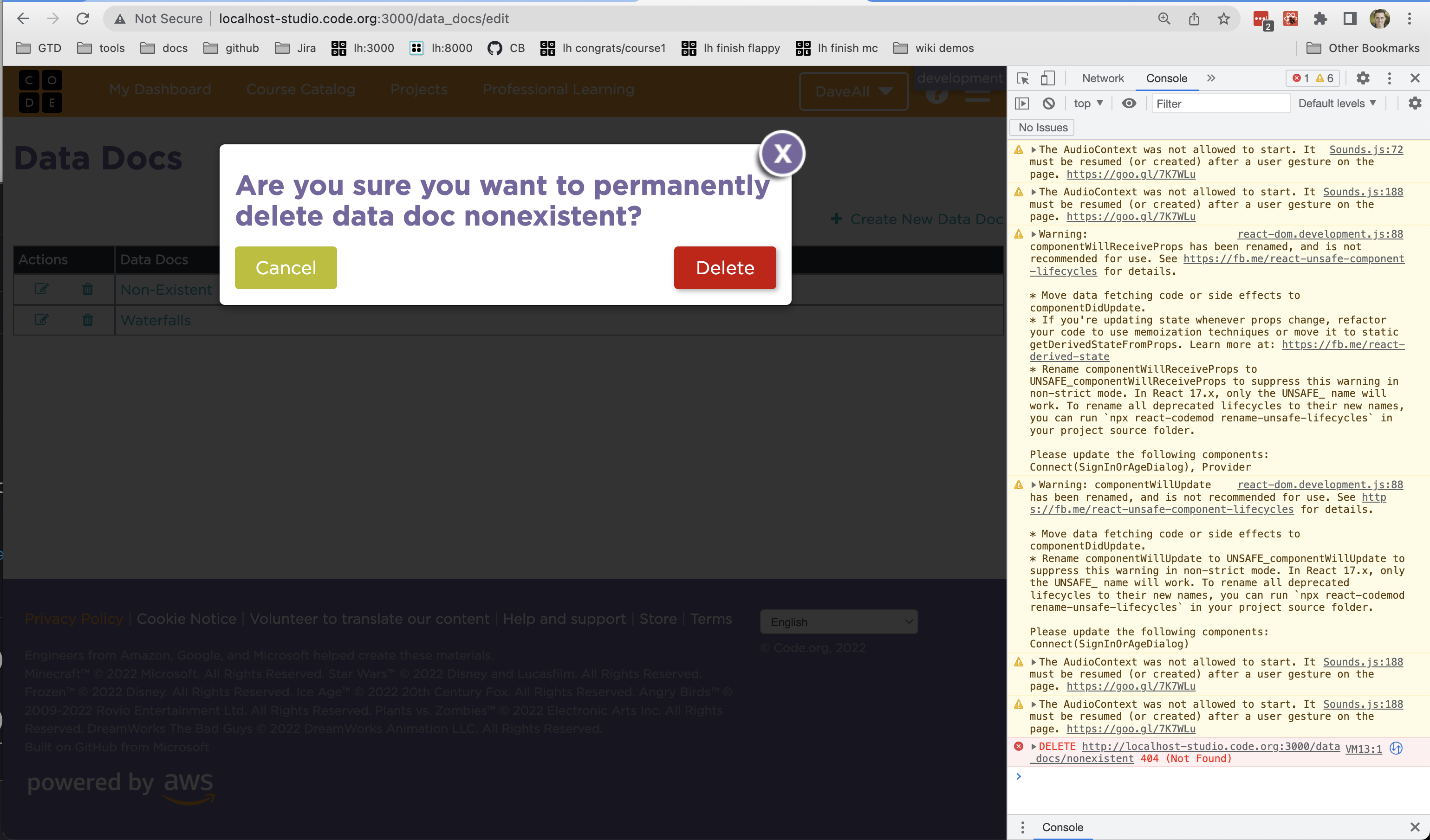
Task: Click the trash icon for Waterfalls row
Action: [87, 320]
